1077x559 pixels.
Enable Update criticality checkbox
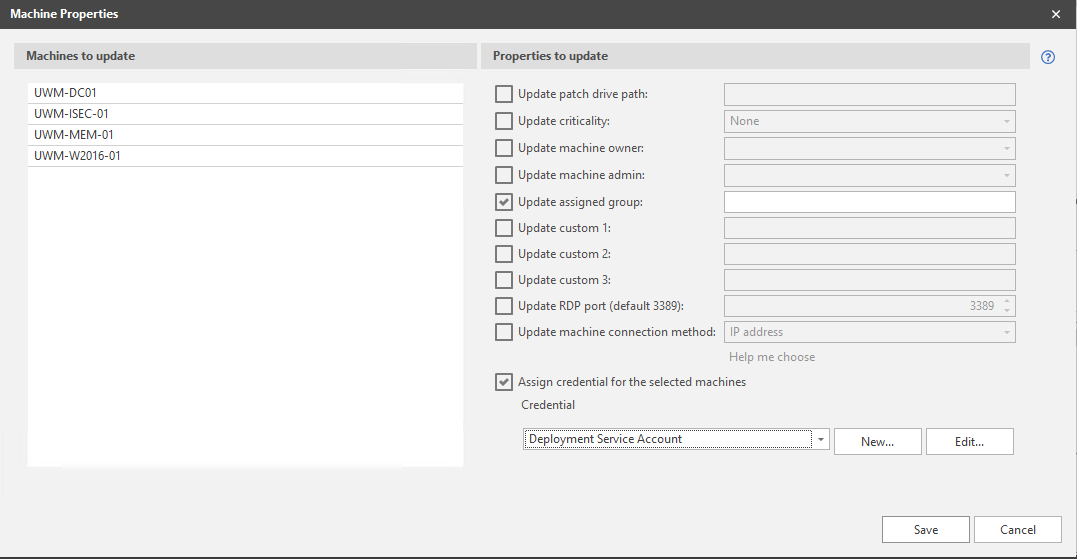(x=503, y=121)
